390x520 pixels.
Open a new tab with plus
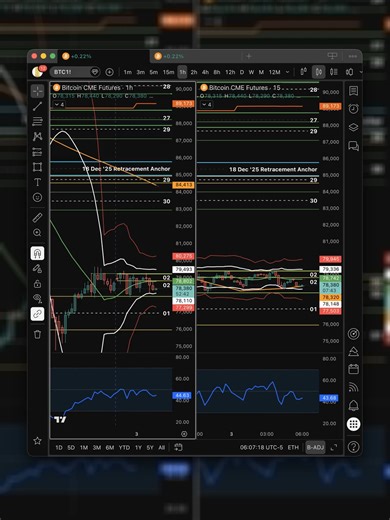[x=249, y=56]
